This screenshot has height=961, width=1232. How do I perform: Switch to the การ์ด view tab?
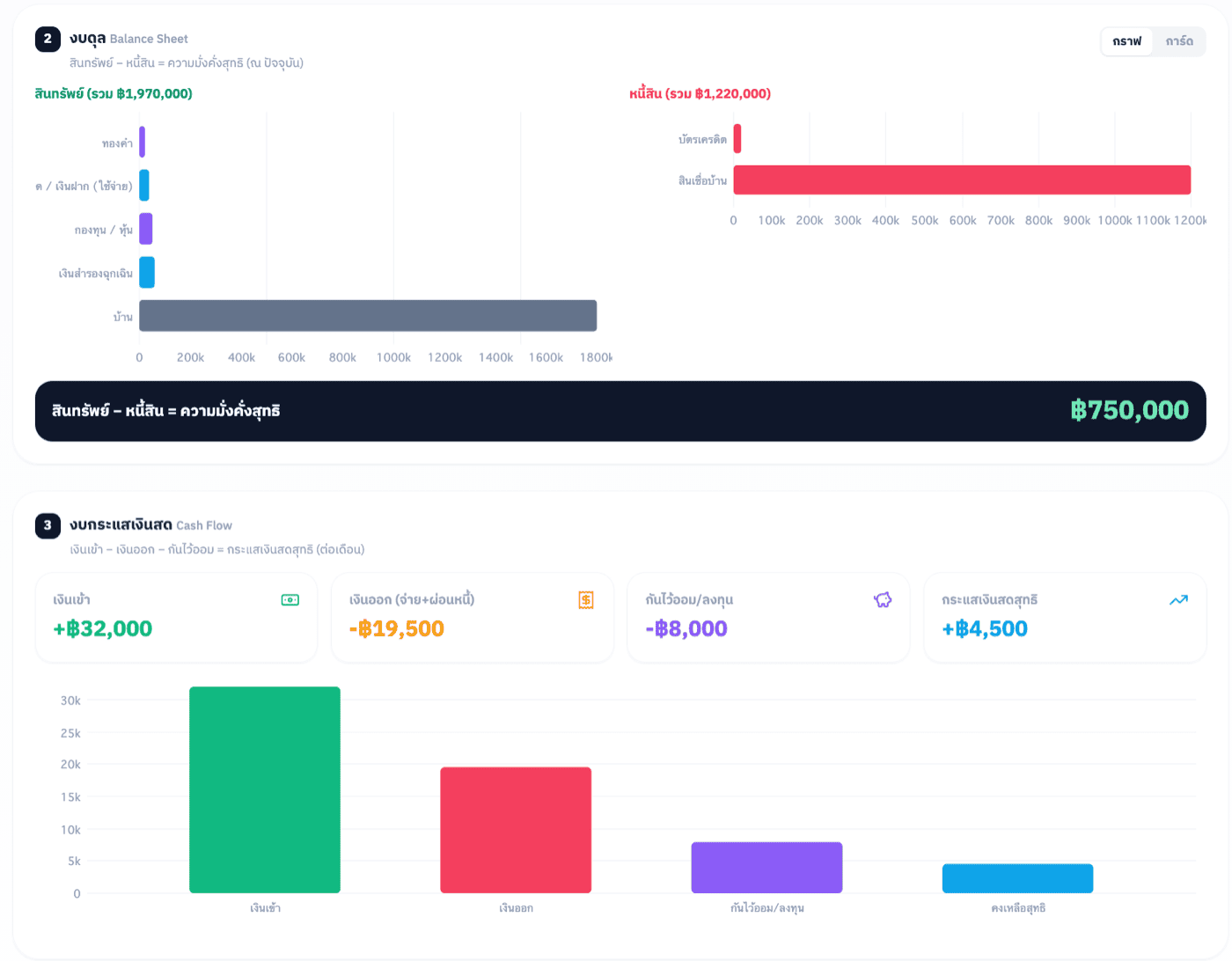[x=1179, y=41]
